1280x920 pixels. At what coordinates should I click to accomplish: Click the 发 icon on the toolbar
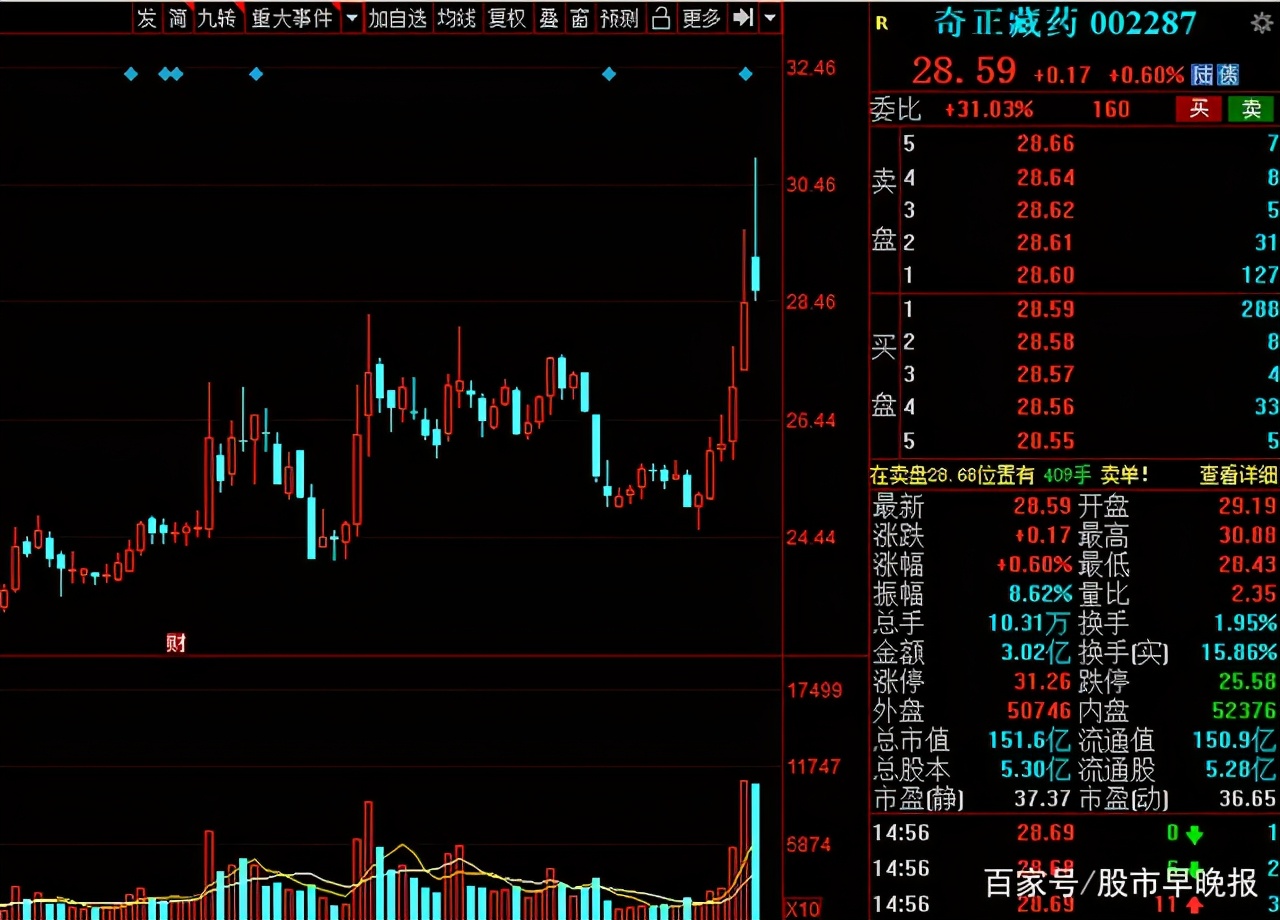click(146, 17)
